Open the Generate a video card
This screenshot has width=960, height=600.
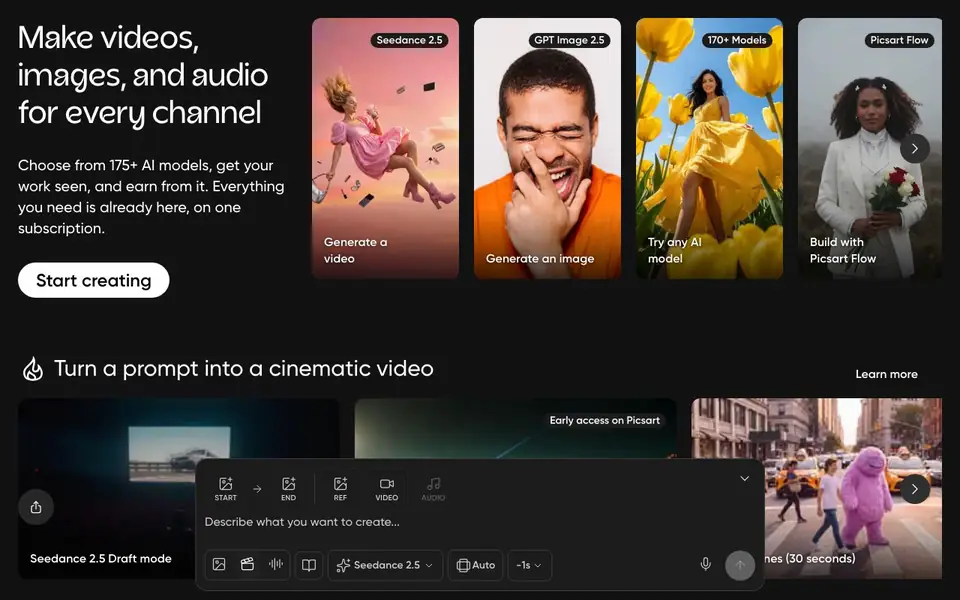pyautogui.click(x=385, y=148)
